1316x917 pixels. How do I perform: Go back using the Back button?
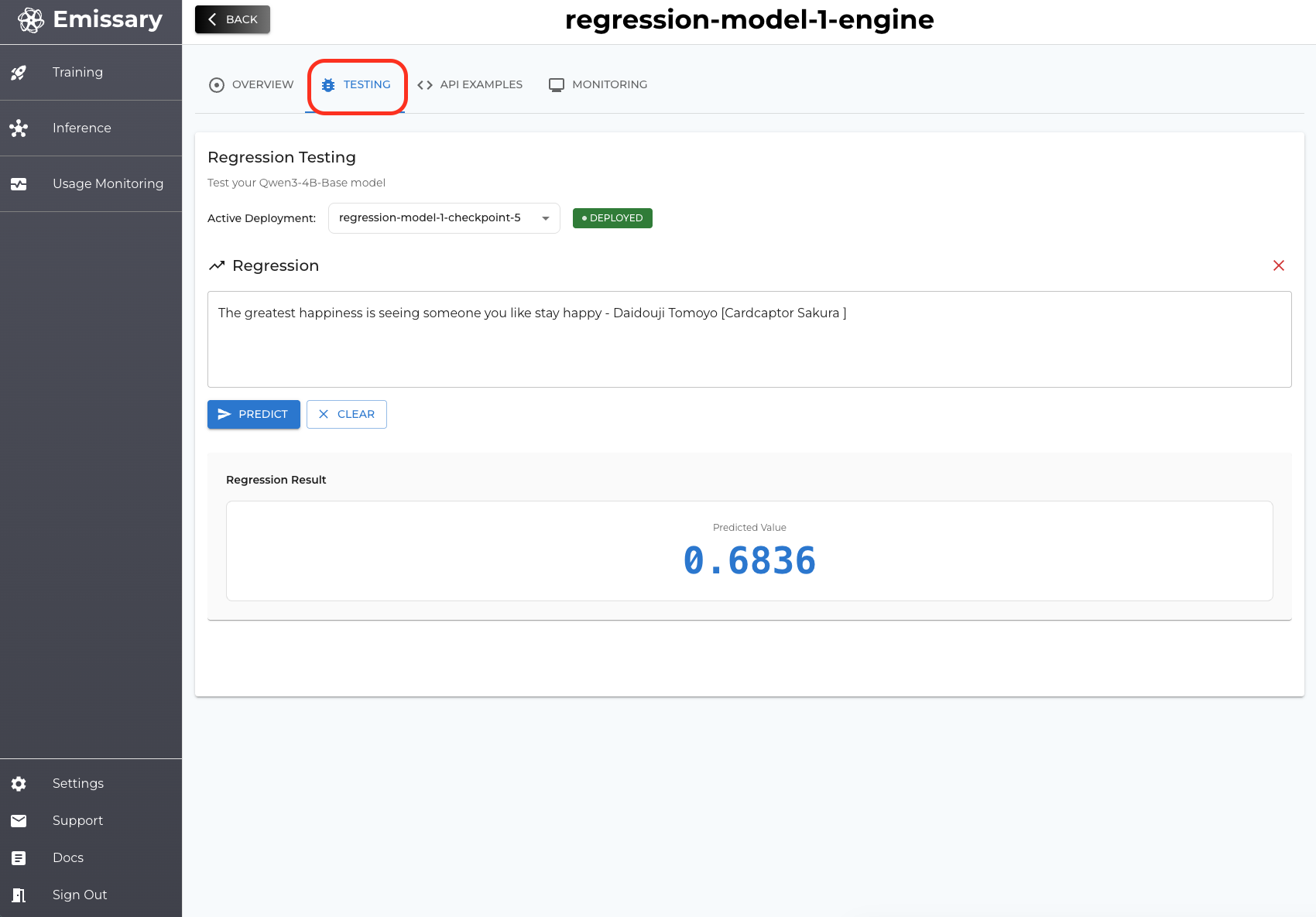click(232, 19)
